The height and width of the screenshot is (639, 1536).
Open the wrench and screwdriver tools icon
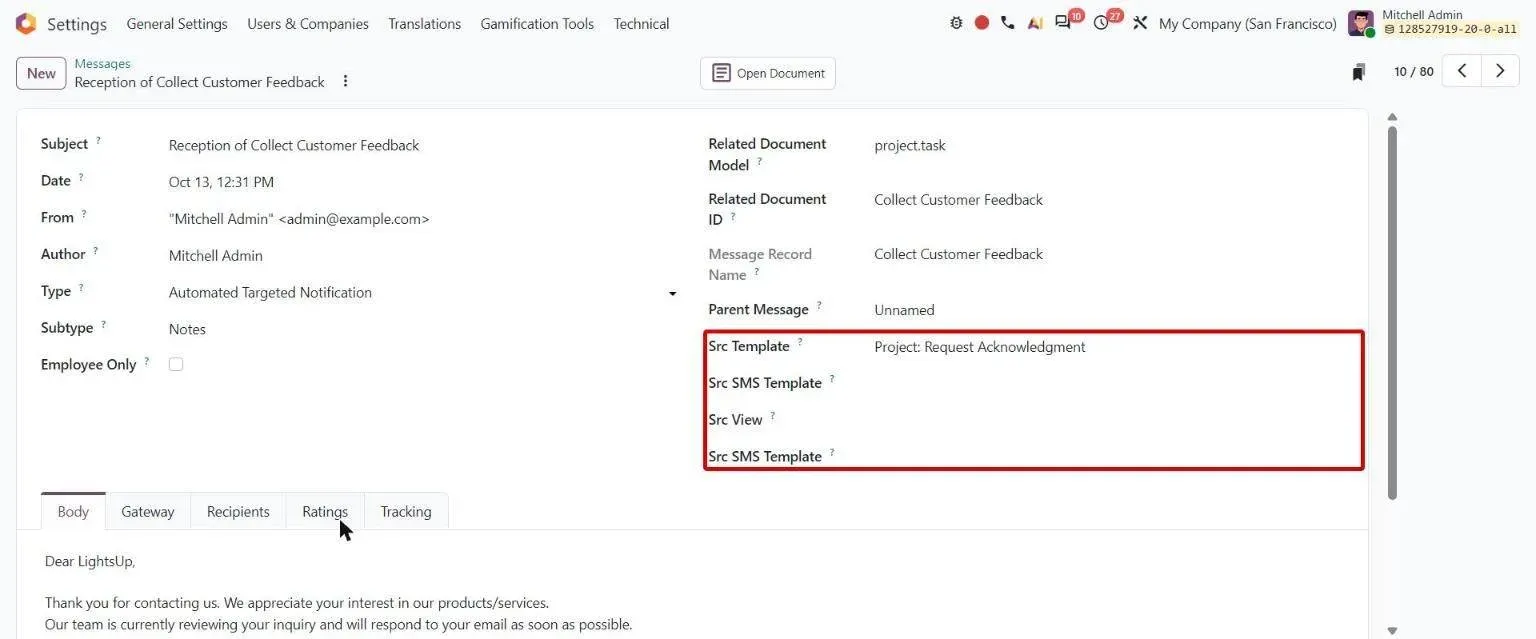pyautogui.click(x=1140, y=23)
